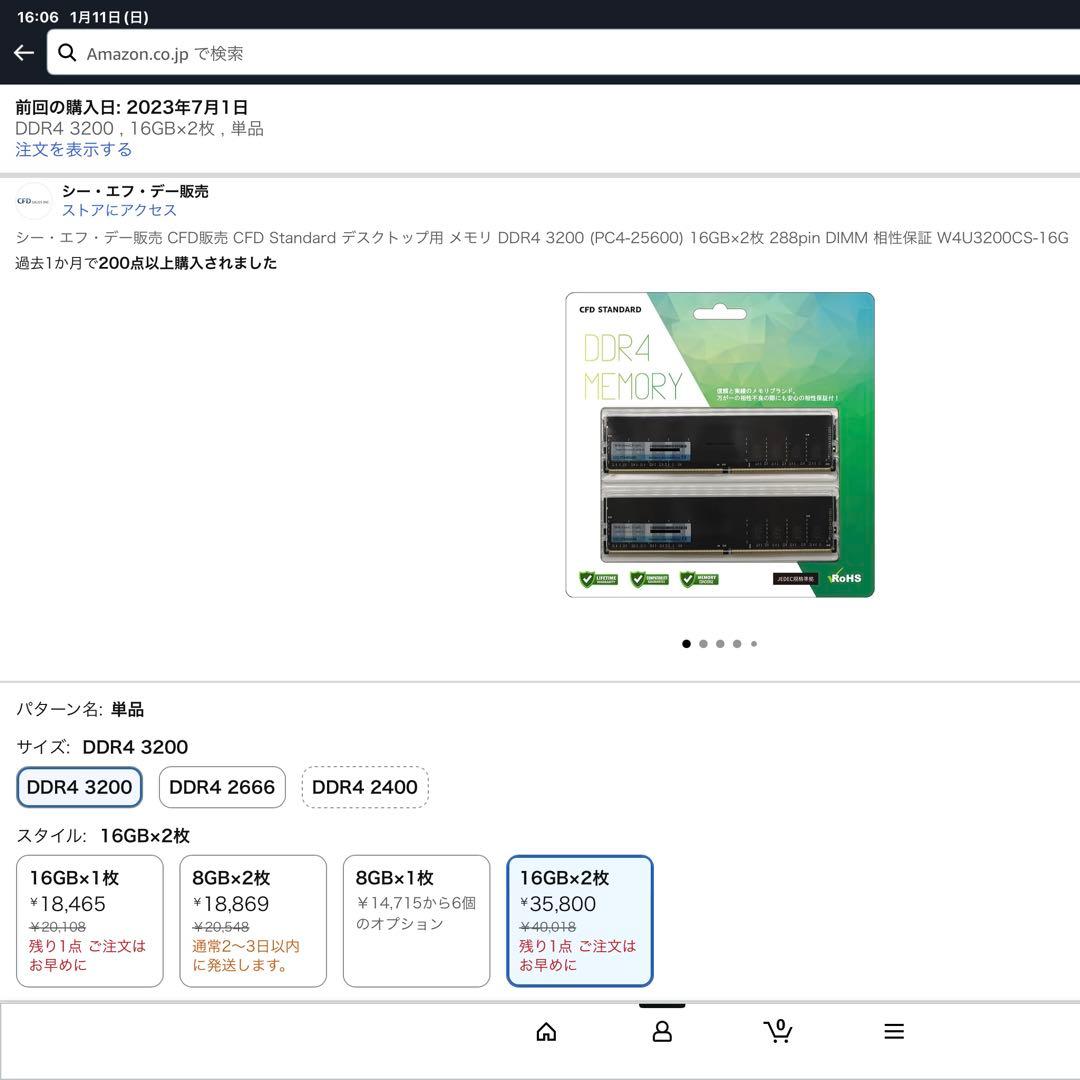The width and height of the screenshot is (1080, 1080).
Task: Select the second carousel dot
Action: (703, 644)
